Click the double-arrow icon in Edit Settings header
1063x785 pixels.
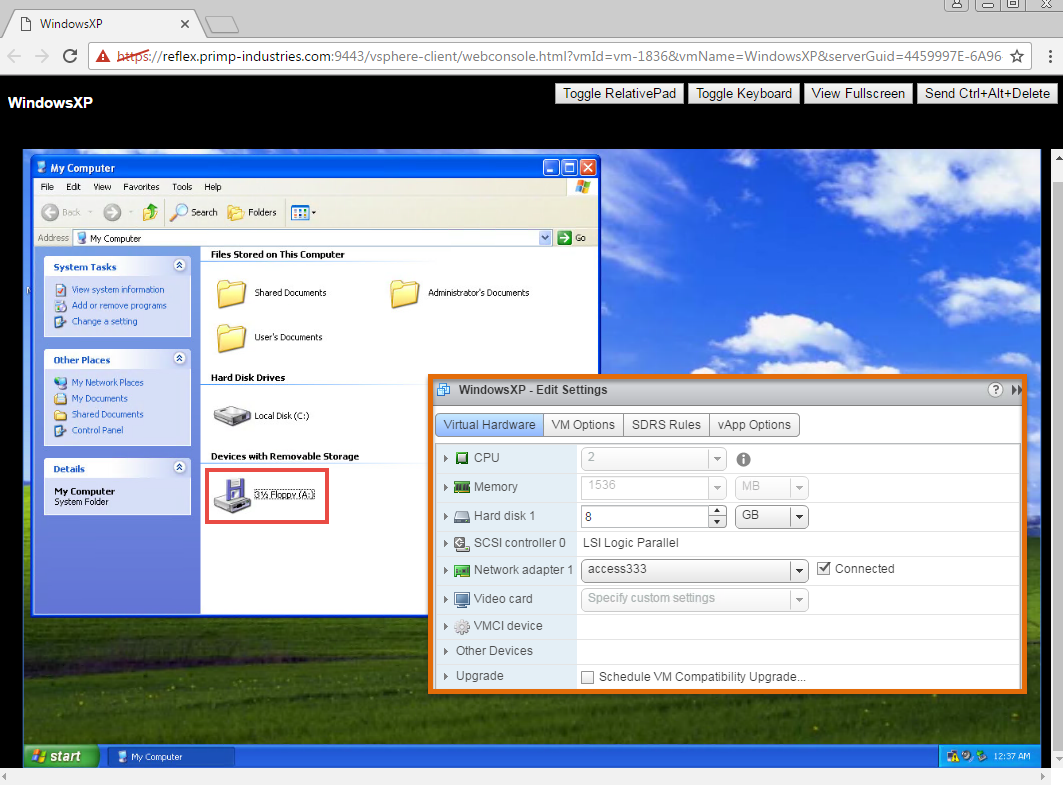coord(1016,390)
